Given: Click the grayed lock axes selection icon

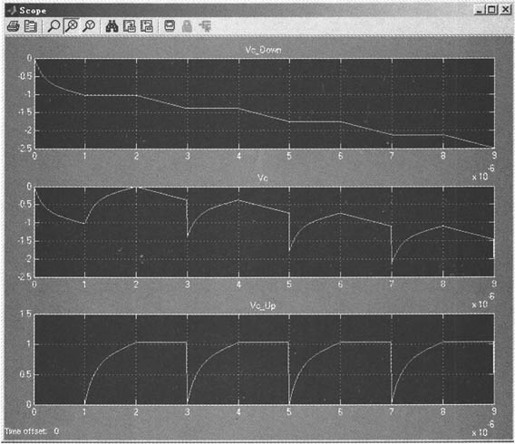Looking at the screenshot, I should [x=187, y=26].
